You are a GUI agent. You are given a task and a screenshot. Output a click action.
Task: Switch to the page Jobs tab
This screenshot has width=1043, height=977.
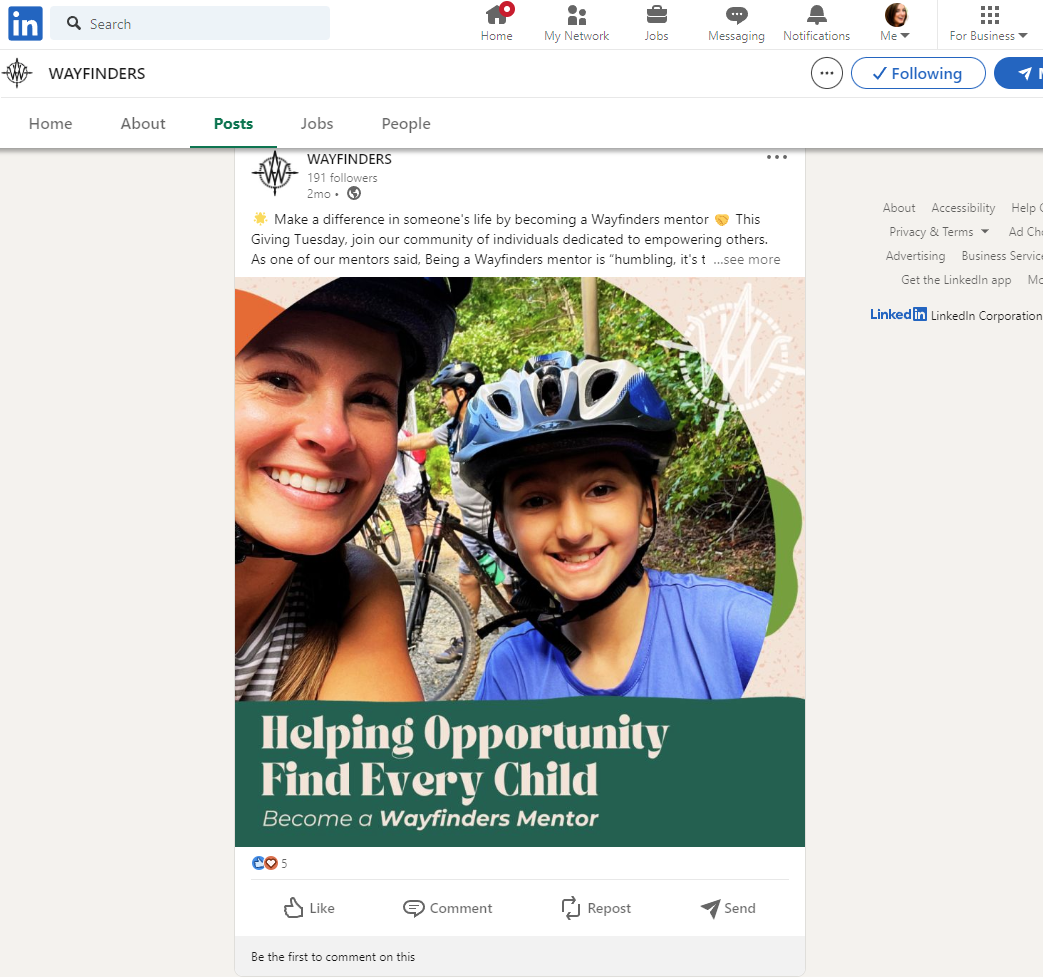[x=317, y=124]
